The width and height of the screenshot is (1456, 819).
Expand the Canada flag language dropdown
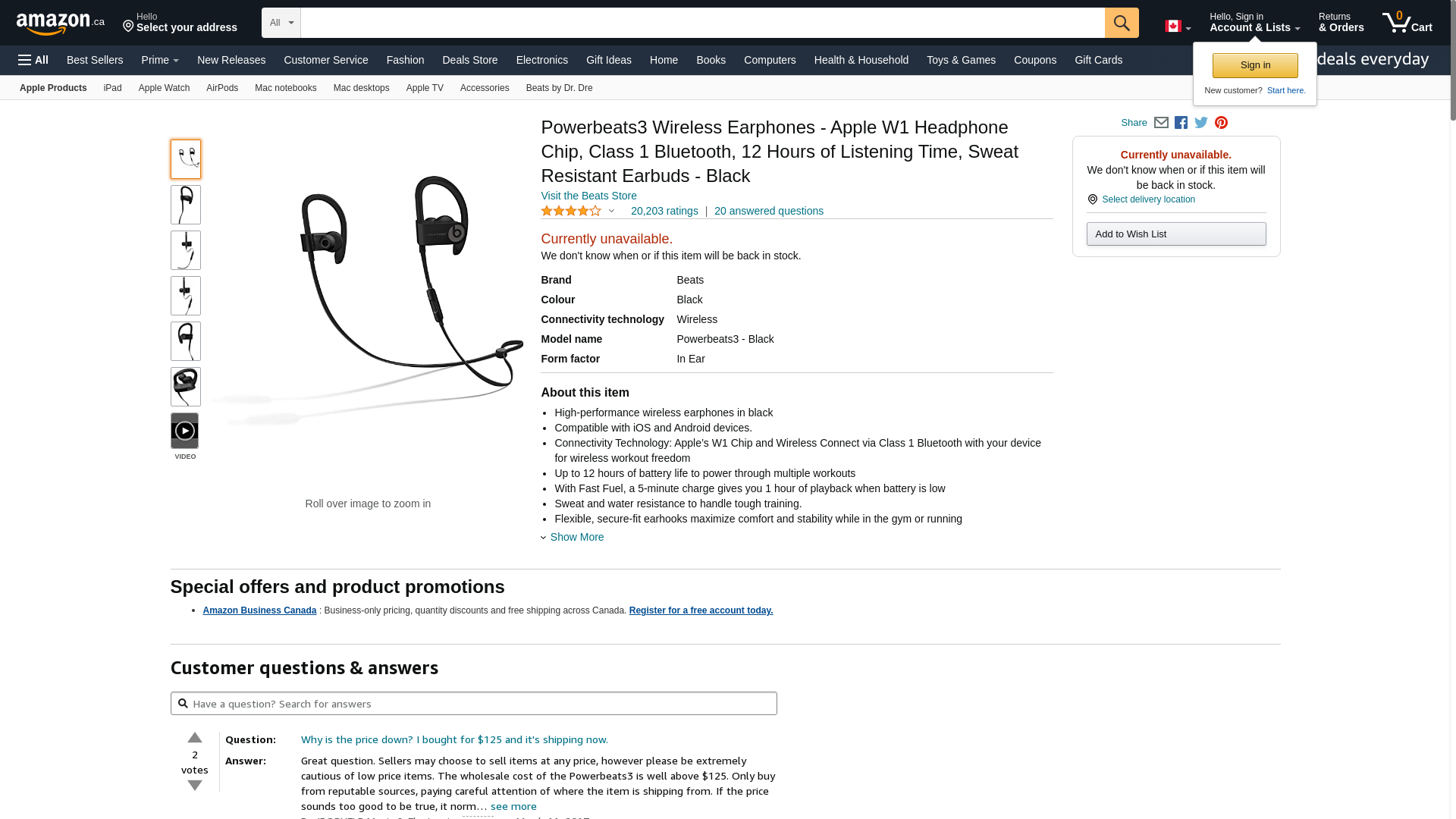pos(1178,27)
